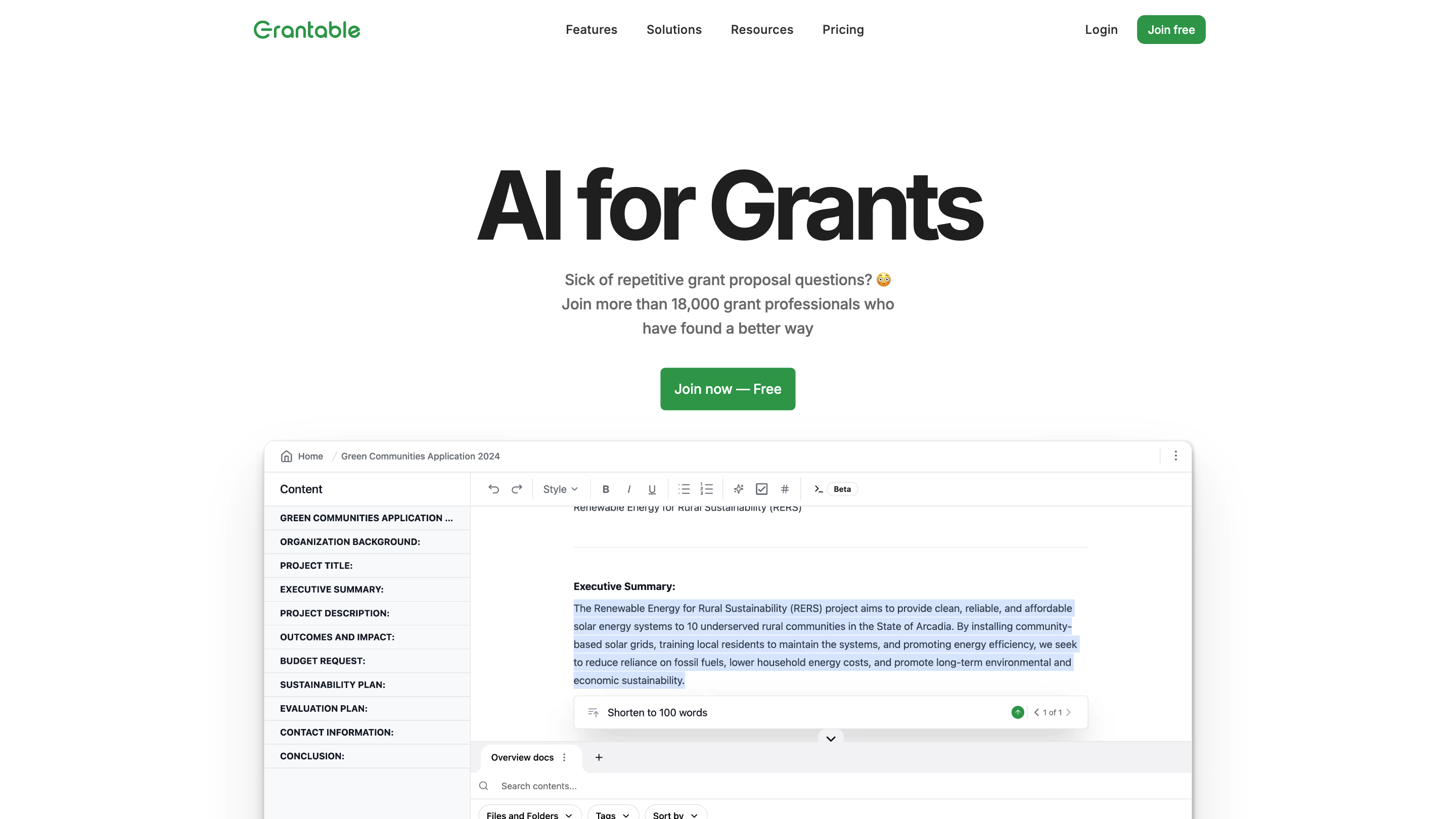Click the search magnifier in the contents panel
The image size is (1456, 819).
(484, 786)
